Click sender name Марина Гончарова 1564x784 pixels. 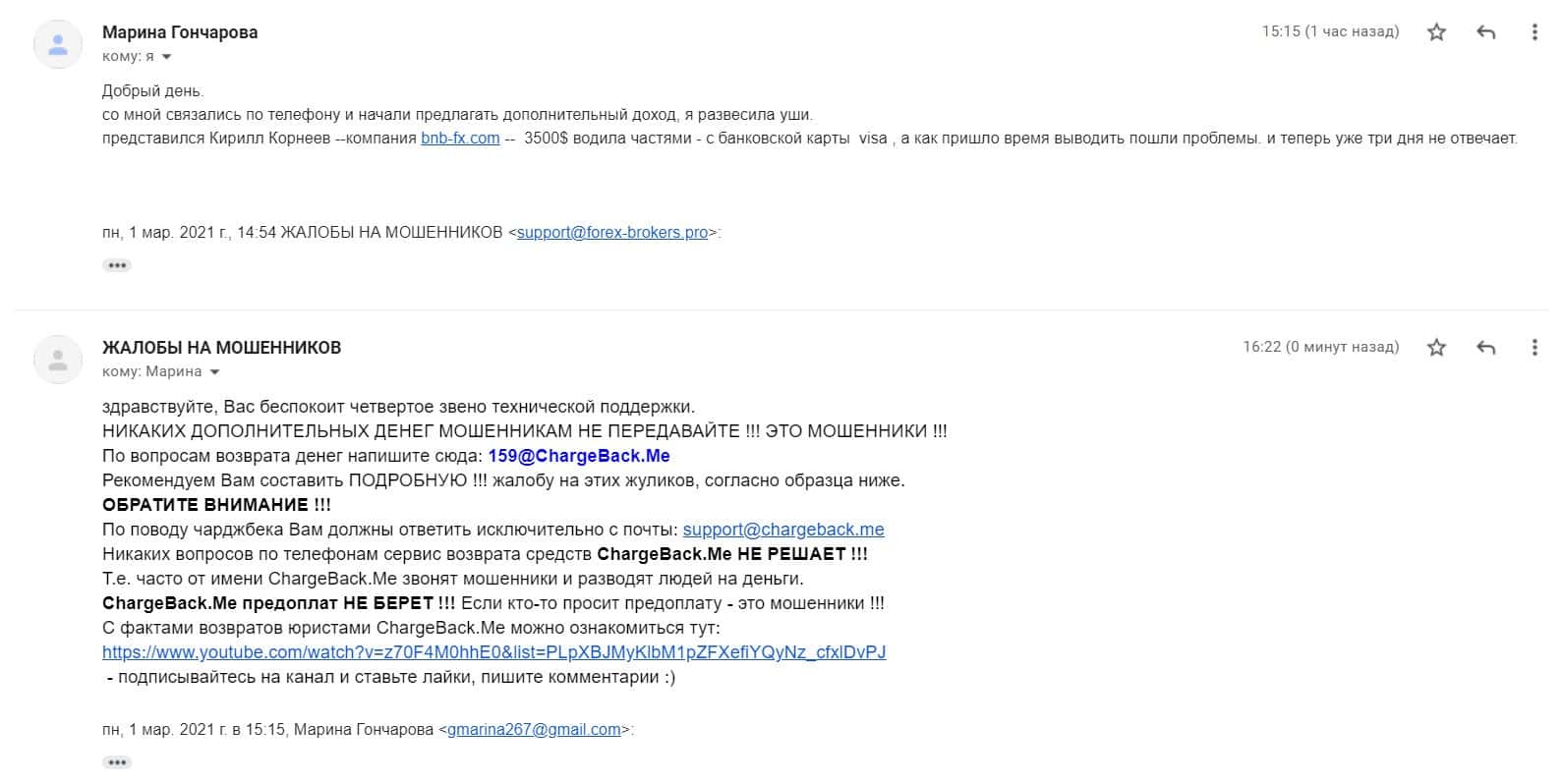tap(180, 32)
